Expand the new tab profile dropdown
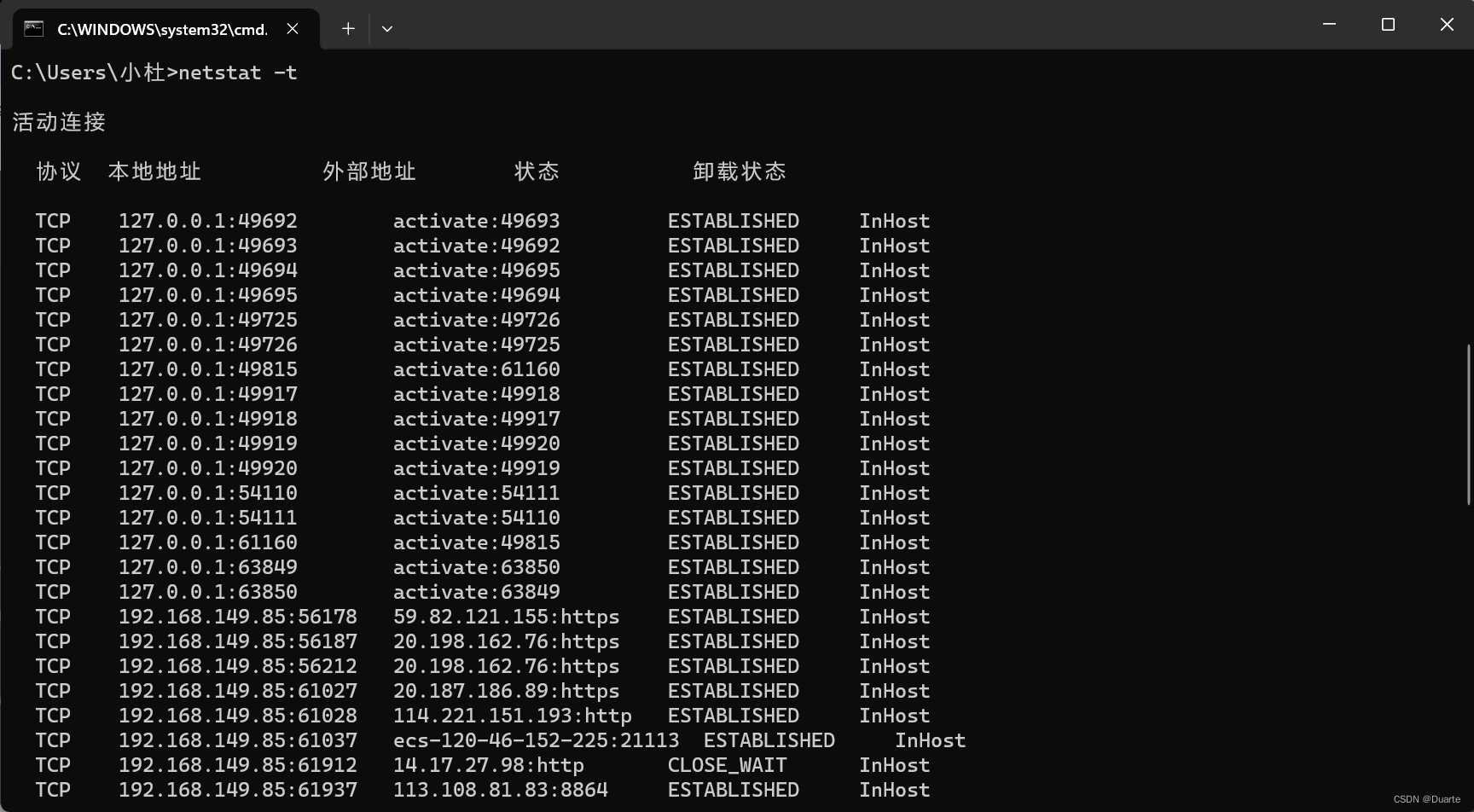 pos(387,29)
